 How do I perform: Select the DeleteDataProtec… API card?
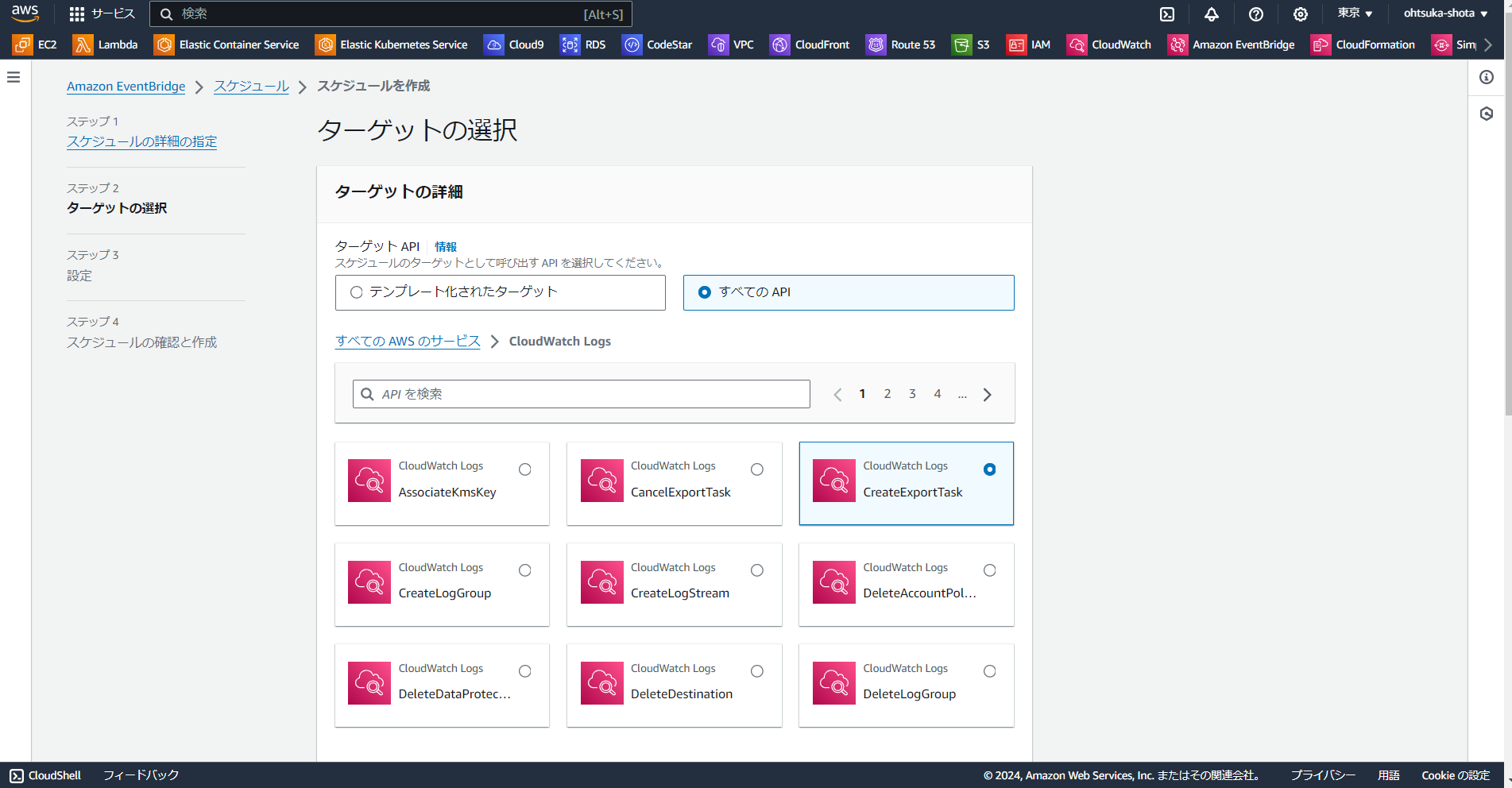[x=442, y=685]
